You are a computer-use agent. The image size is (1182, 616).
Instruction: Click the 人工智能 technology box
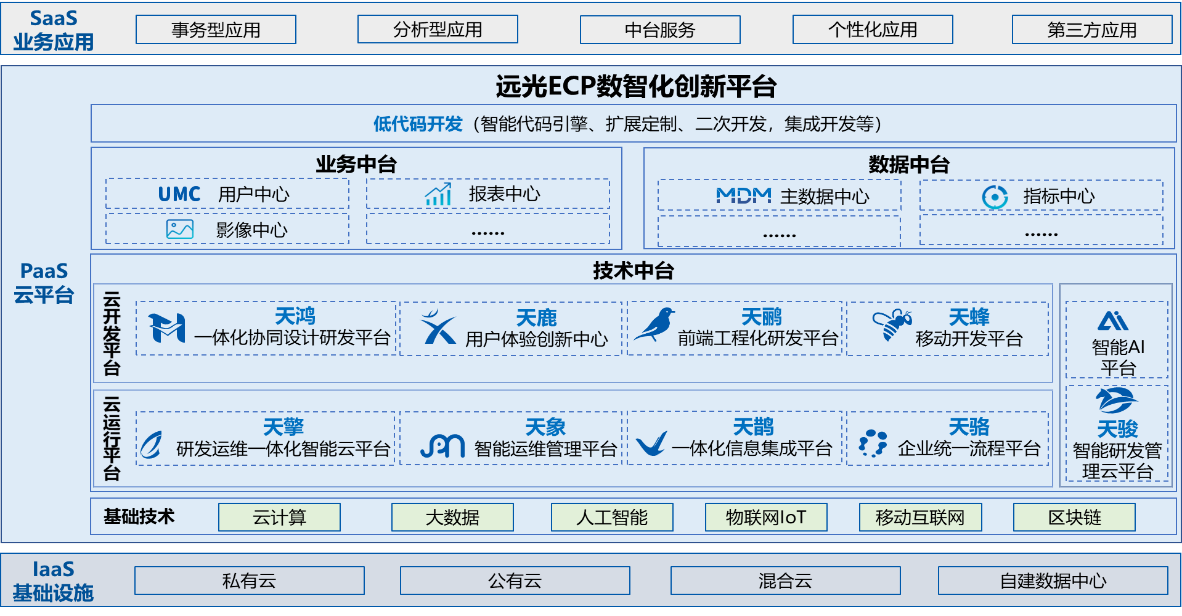(612, 517)
